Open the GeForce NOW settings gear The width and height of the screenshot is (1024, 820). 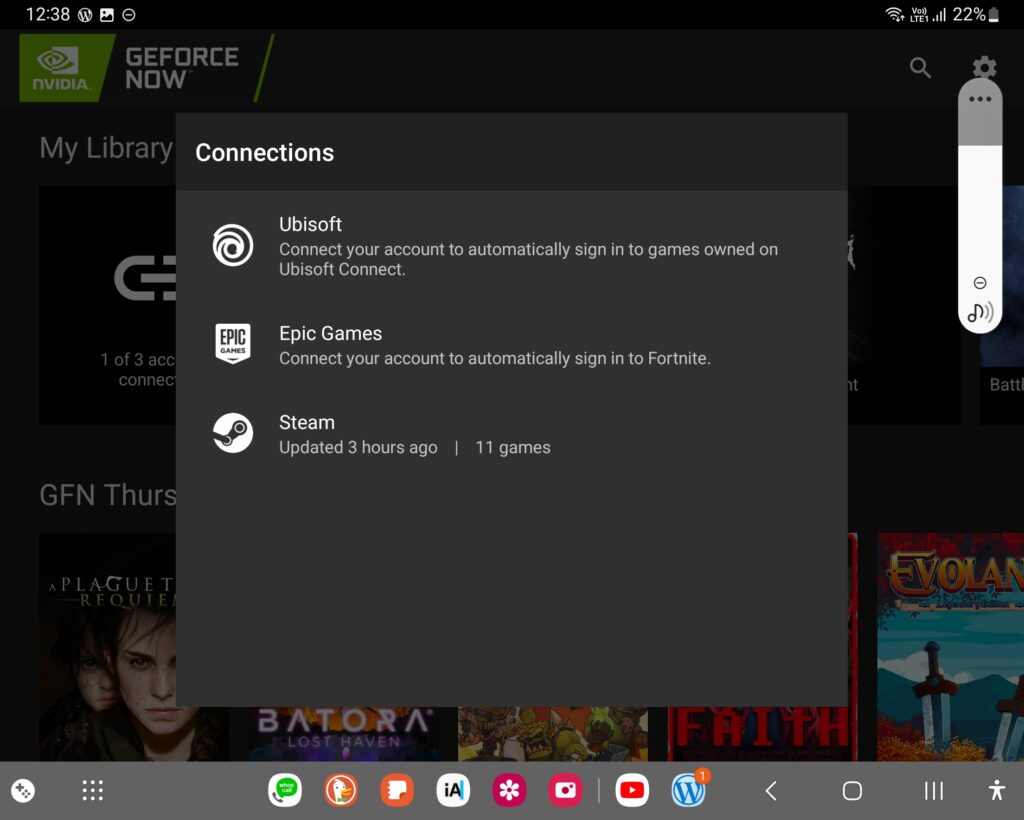tap(985, 67)
